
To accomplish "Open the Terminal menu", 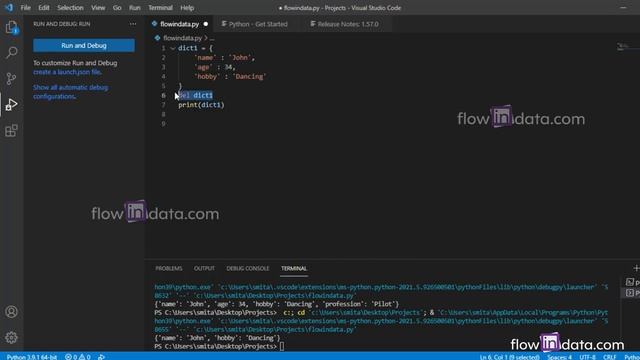I will point(160,8).
